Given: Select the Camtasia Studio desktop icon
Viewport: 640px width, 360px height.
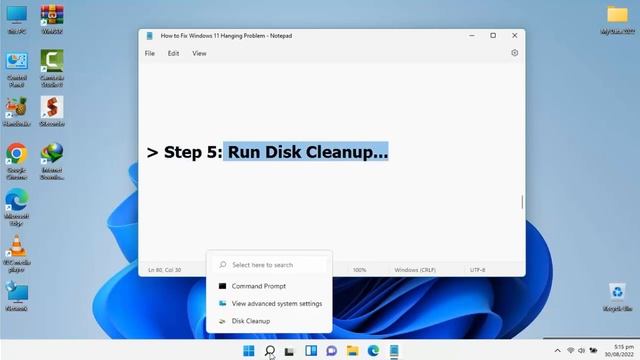Looking at the screenshot, I should click(52, 69).
